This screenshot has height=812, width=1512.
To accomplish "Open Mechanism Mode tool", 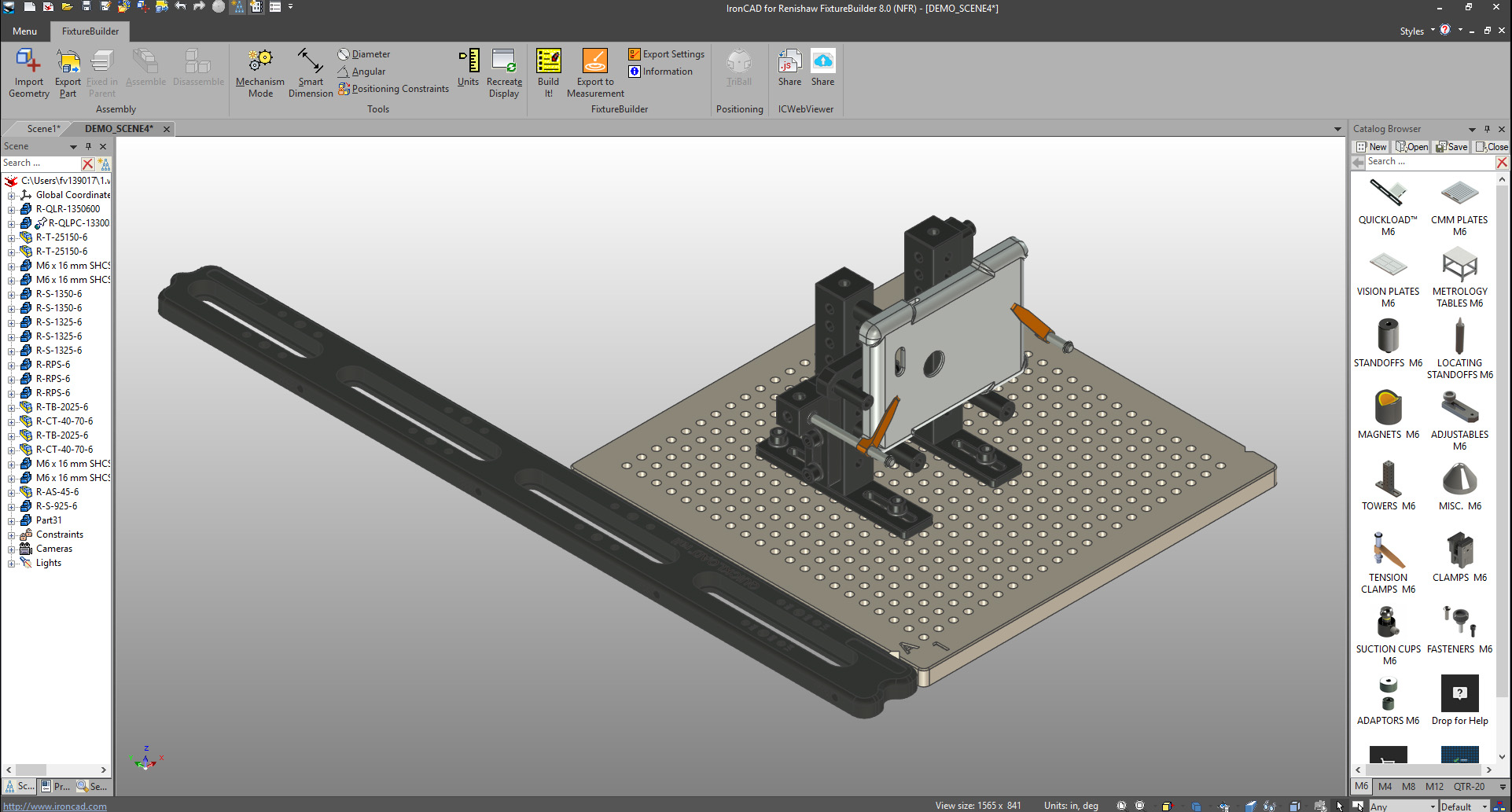I will 260,62.
